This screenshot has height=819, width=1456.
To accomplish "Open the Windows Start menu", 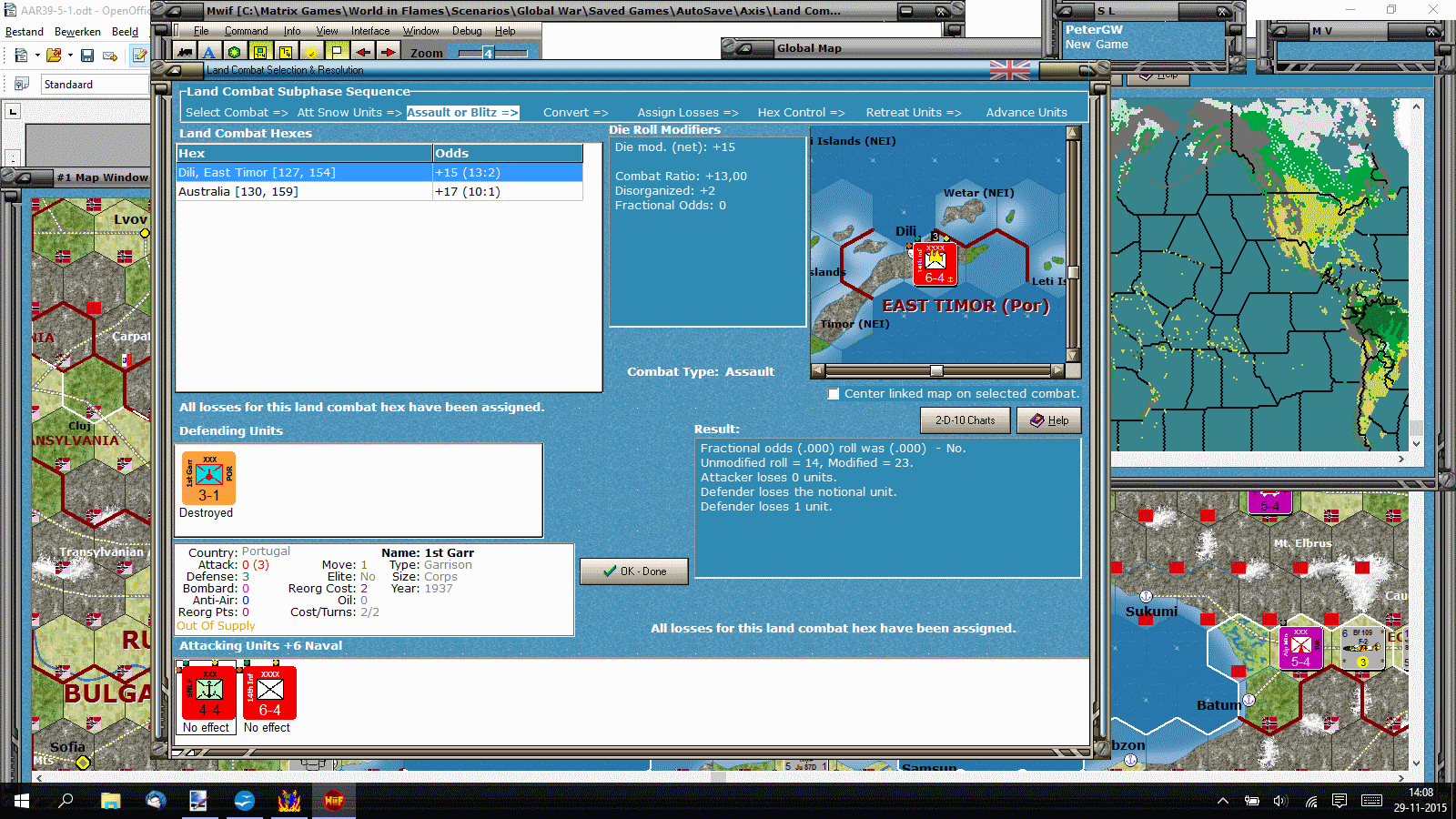I will point(21,801).
